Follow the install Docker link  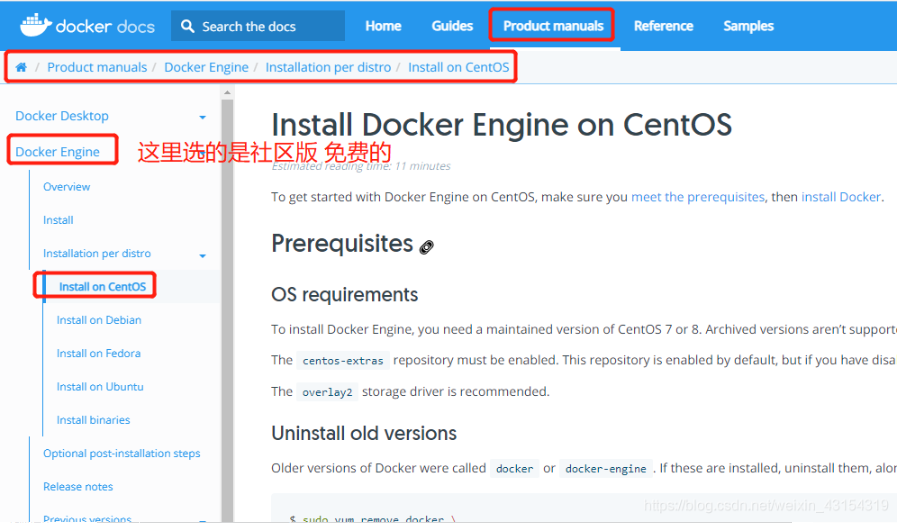click(841, 197)
